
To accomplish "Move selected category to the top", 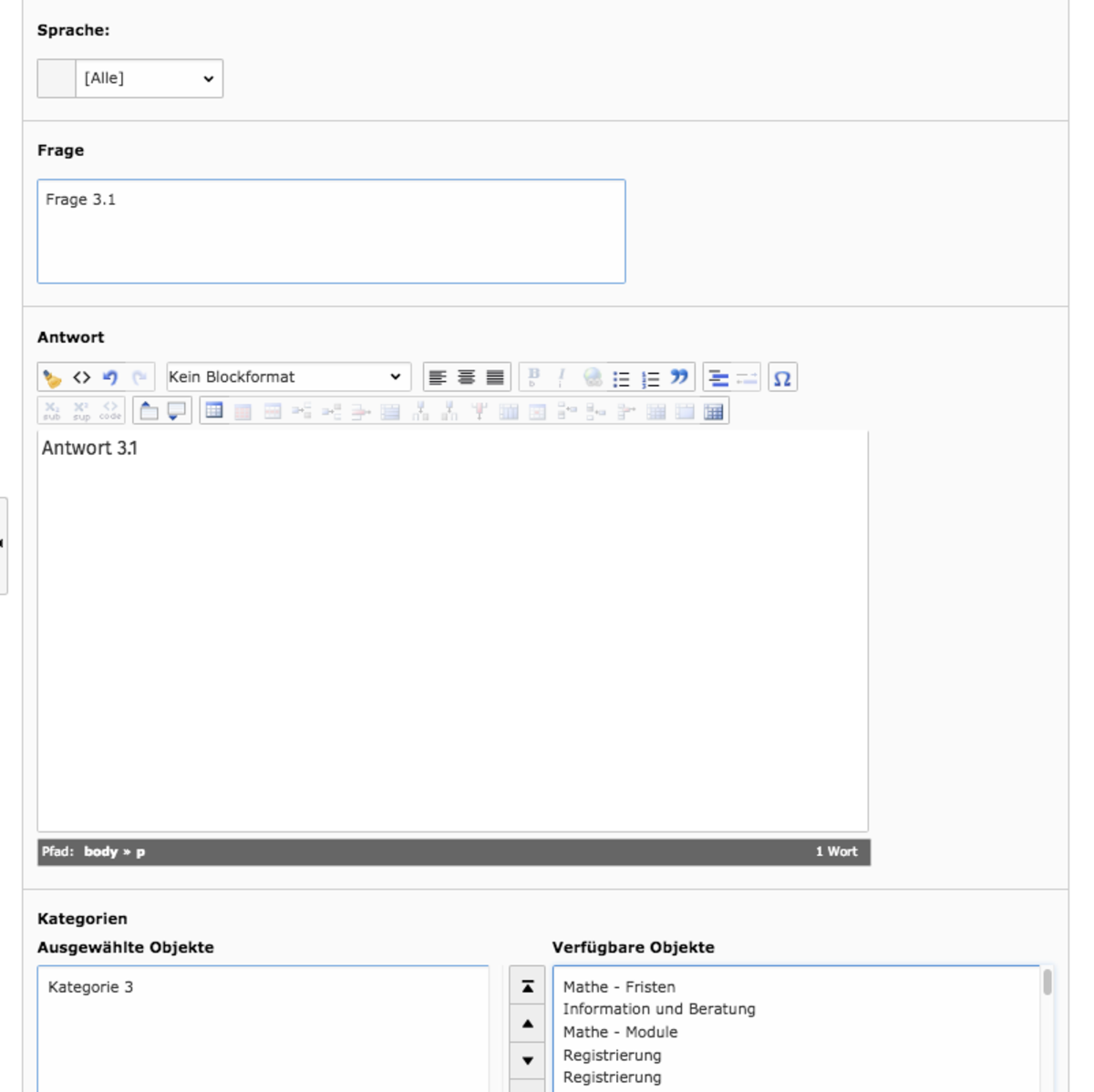I will [527, 986].
